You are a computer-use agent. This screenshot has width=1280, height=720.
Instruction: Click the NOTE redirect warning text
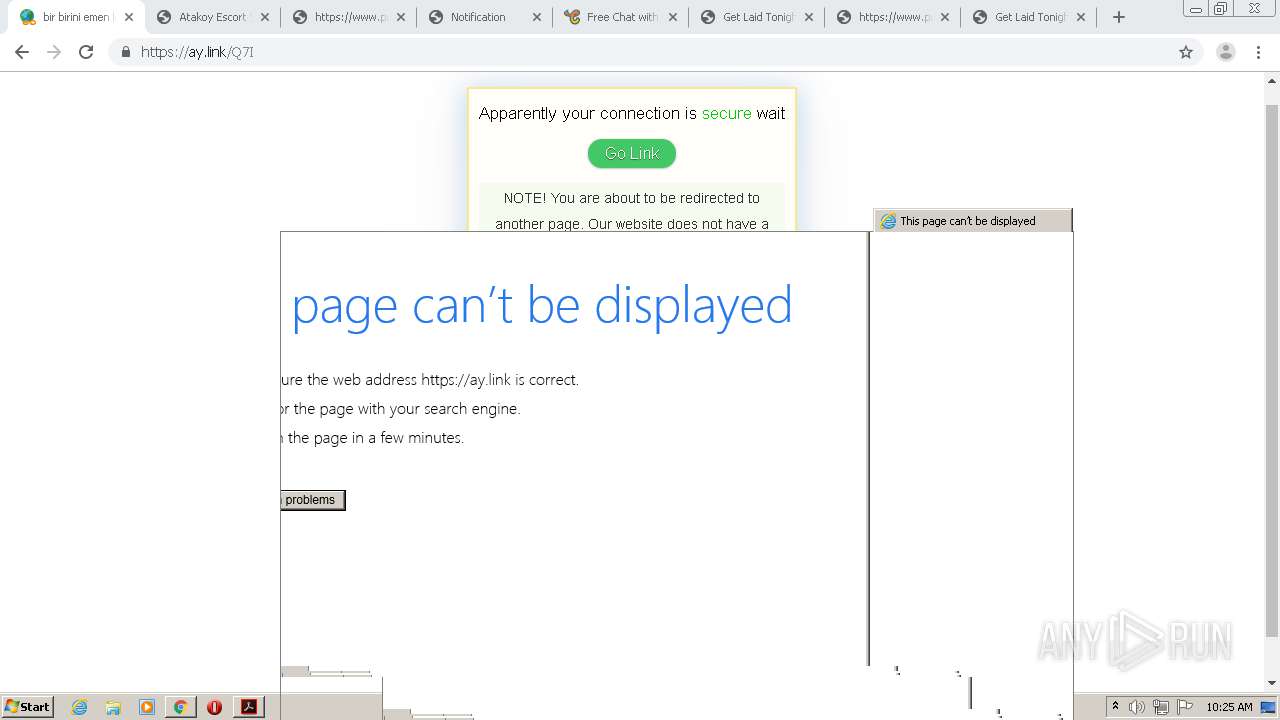click(632, 211)
